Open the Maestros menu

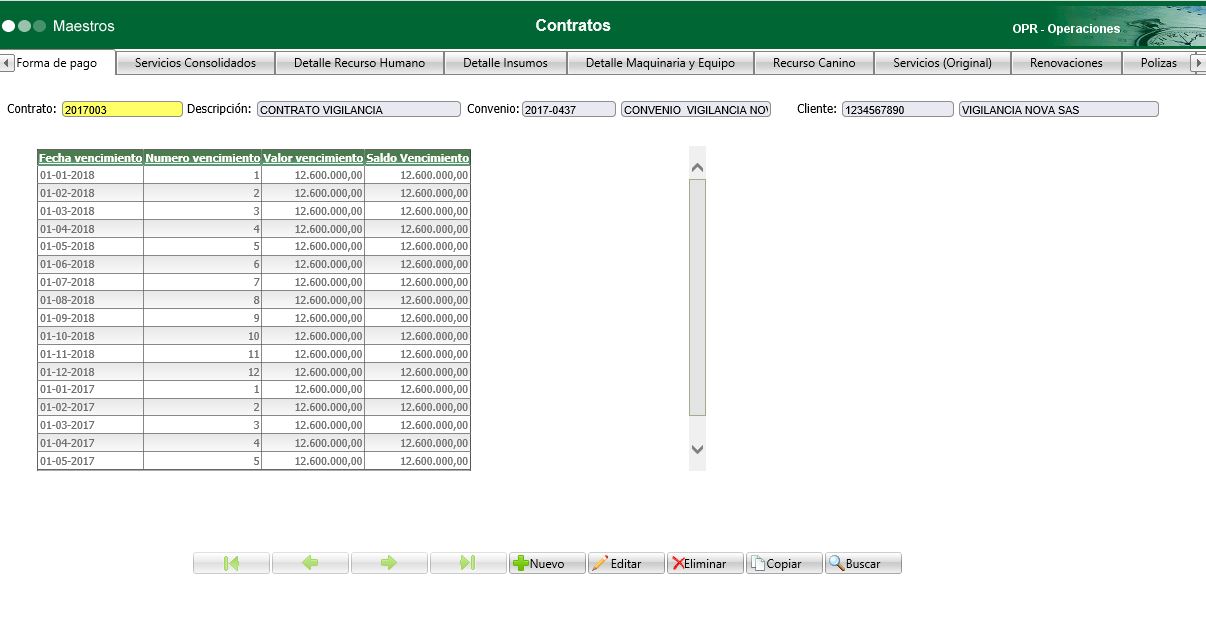point(83,25)
